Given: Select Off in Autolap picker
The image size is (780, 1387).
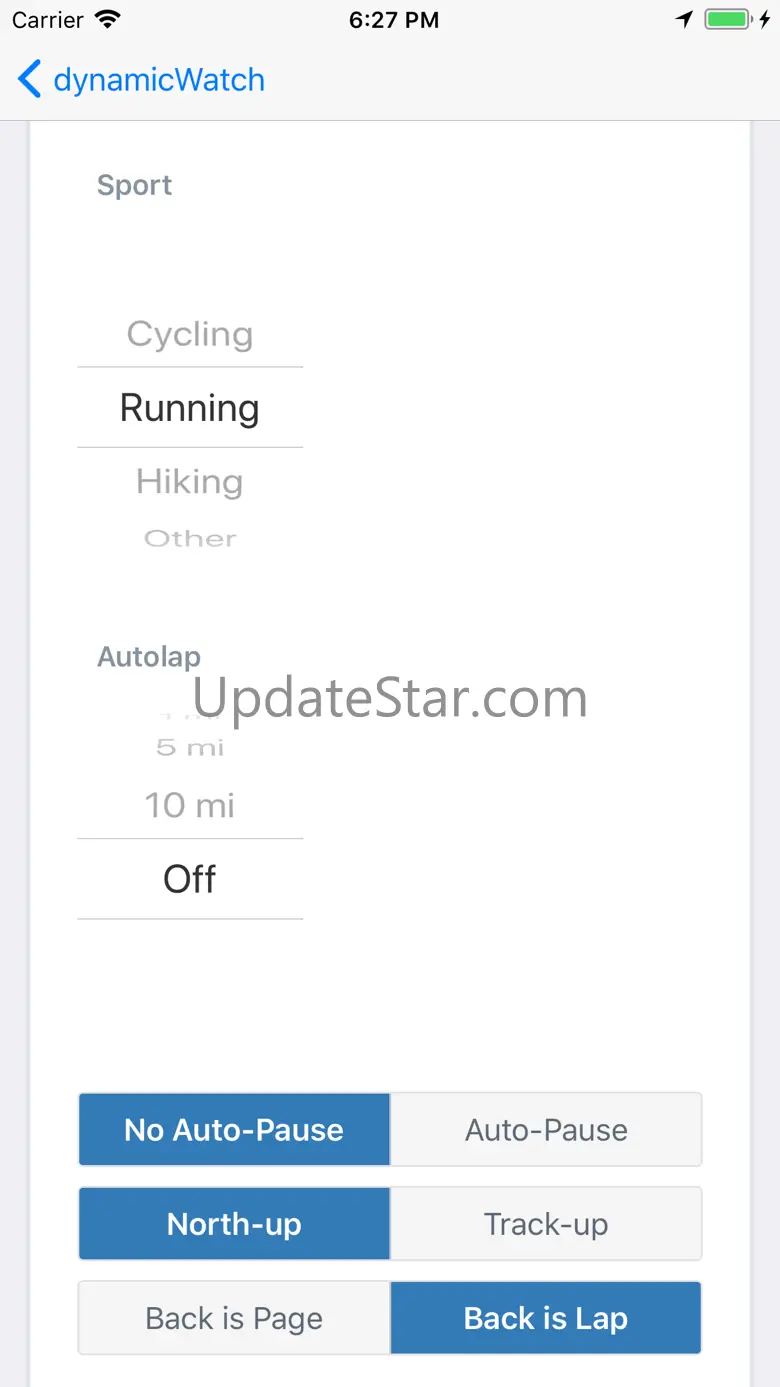Looking at the screenshot, I should point(190,879).
